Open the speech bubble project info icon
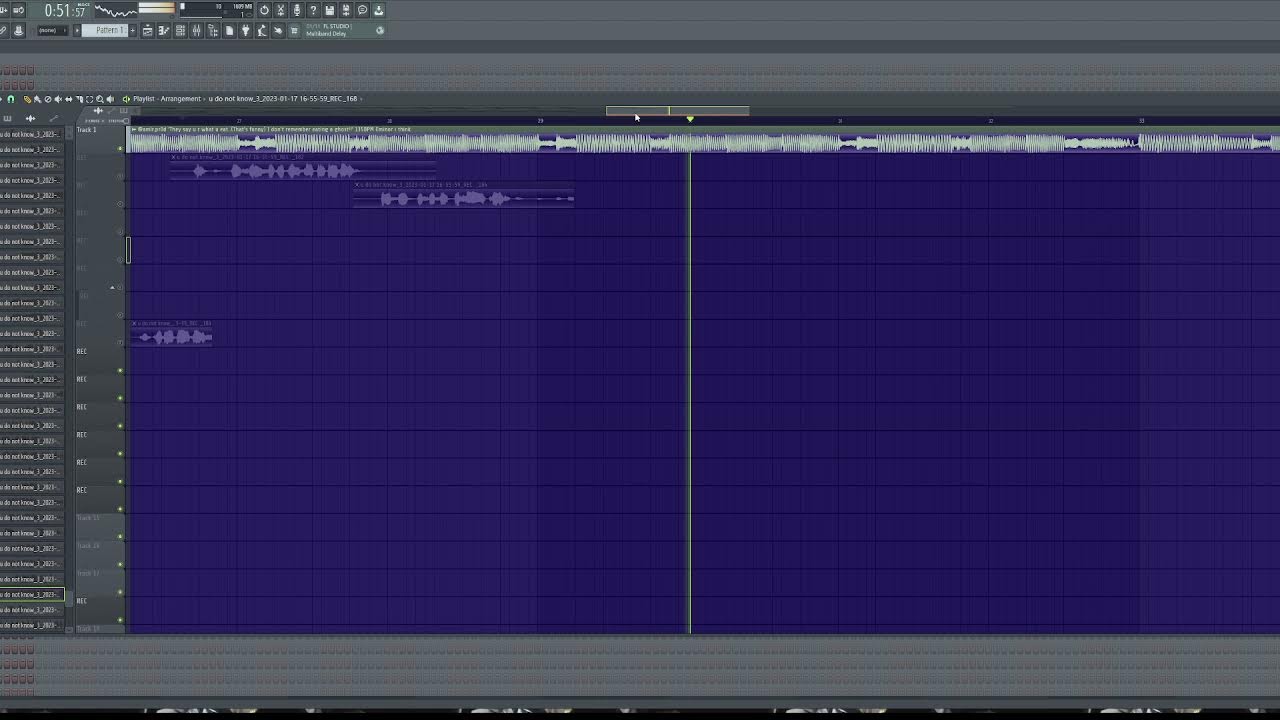This screenshot has height=720, width=1280. pos(362,10)
